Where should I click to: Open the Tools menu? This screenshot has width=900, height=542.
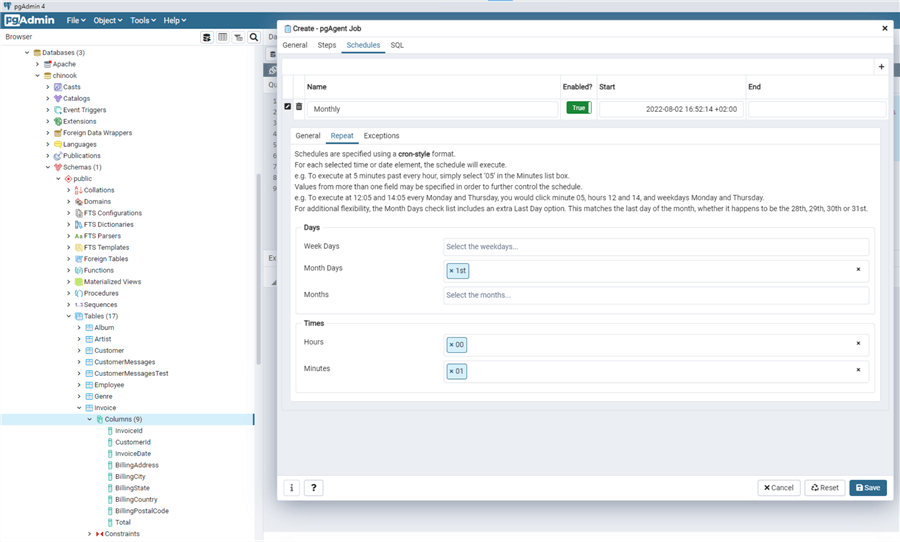pos(143,20)
